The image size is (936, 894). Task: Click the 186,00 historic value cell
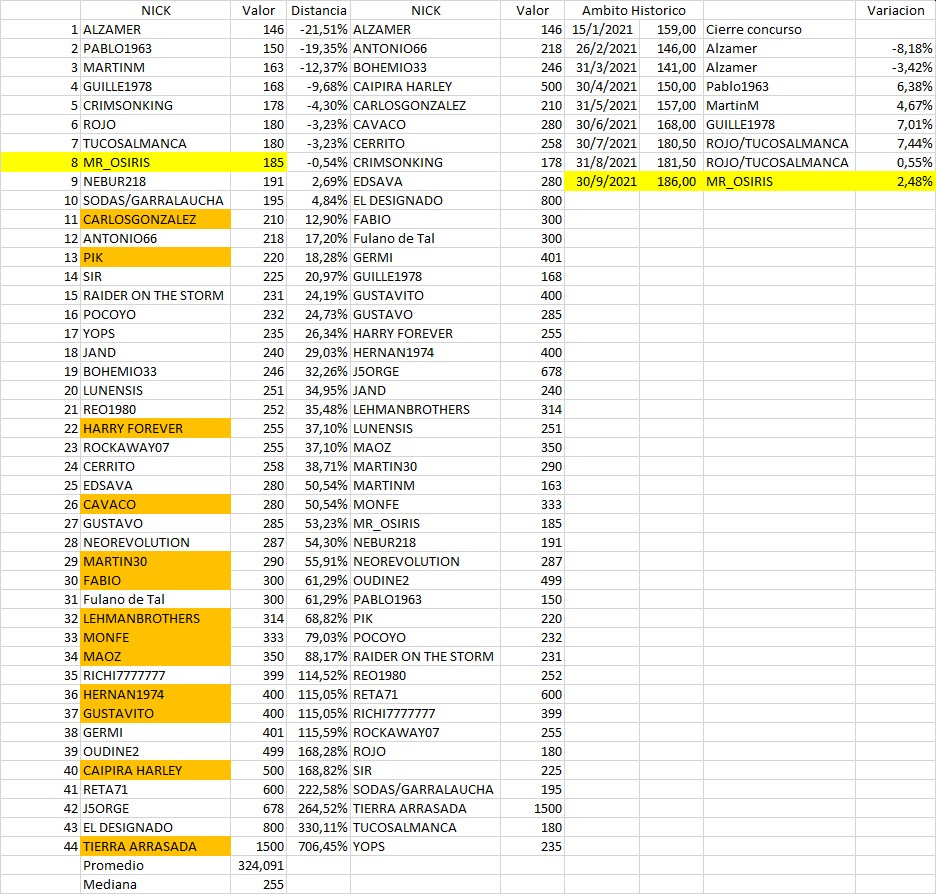pos(676,181)
